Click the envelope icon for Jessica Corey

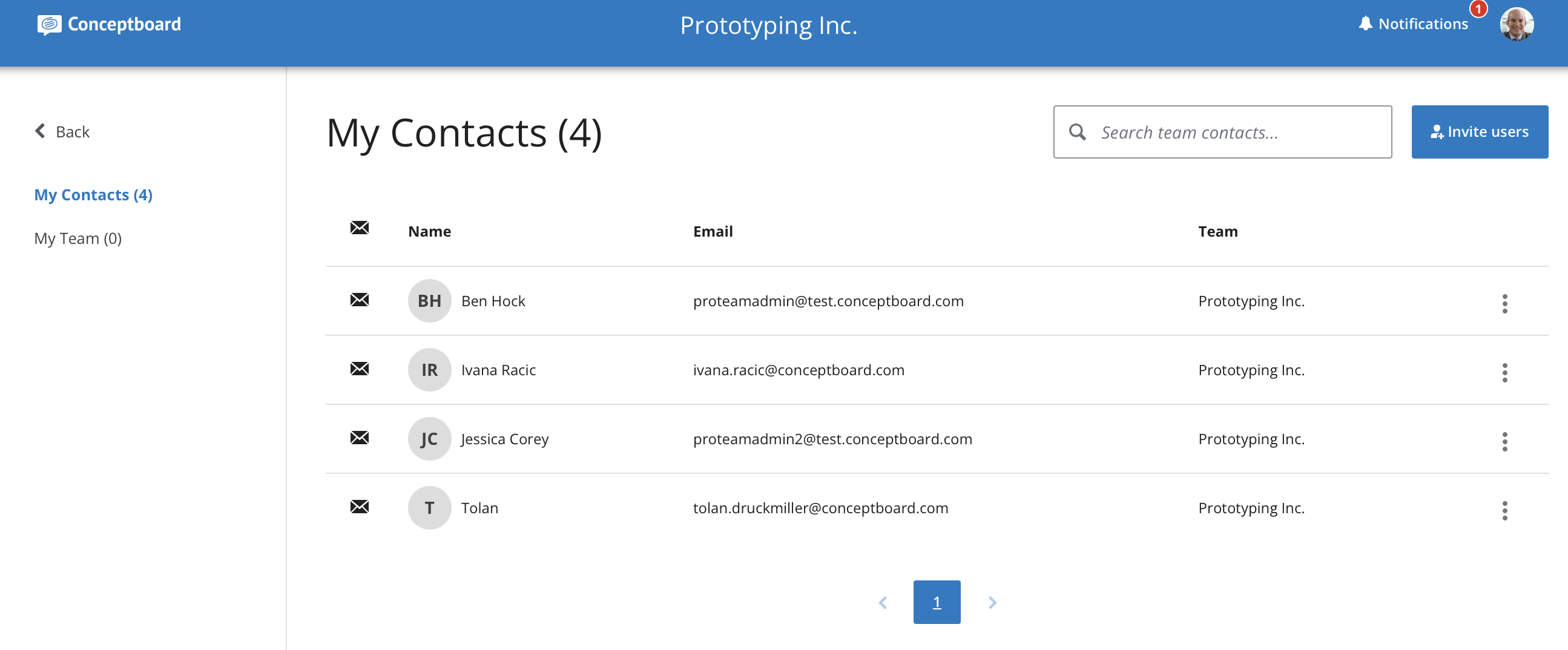tap(360, 438)
